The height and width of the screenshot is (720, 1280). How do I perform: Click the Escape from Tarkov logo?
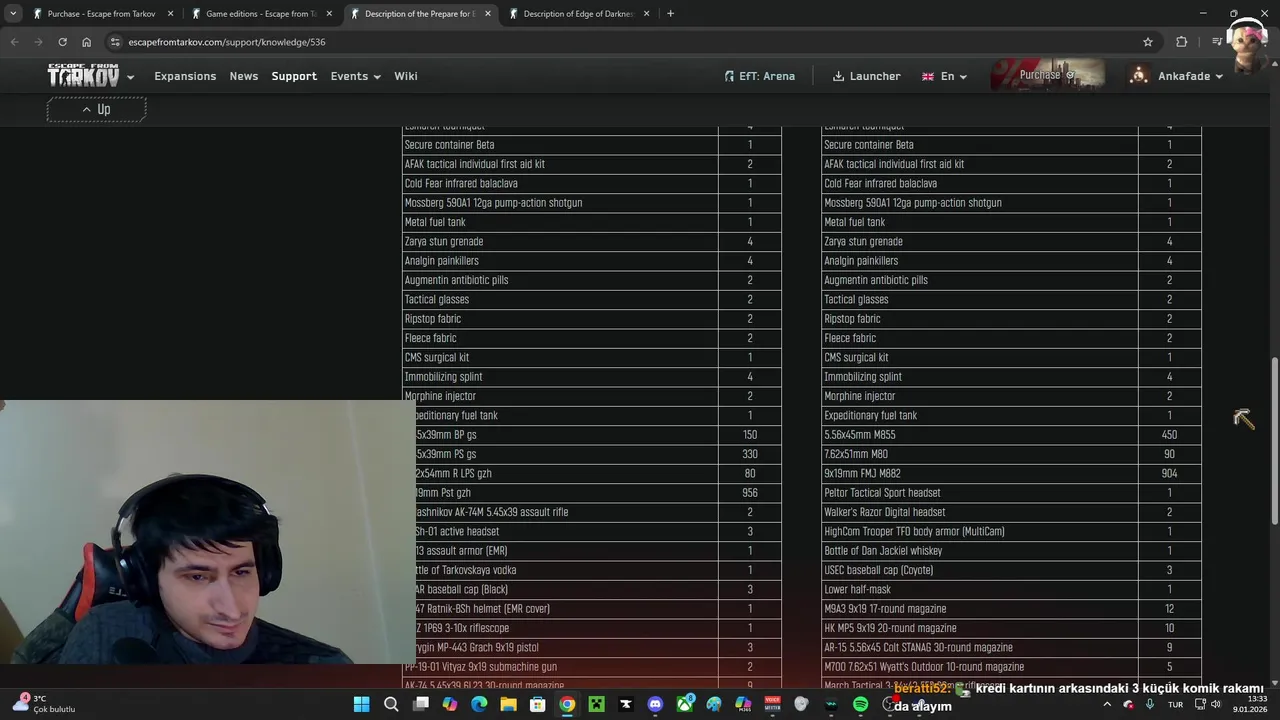(x=83, y=76)
